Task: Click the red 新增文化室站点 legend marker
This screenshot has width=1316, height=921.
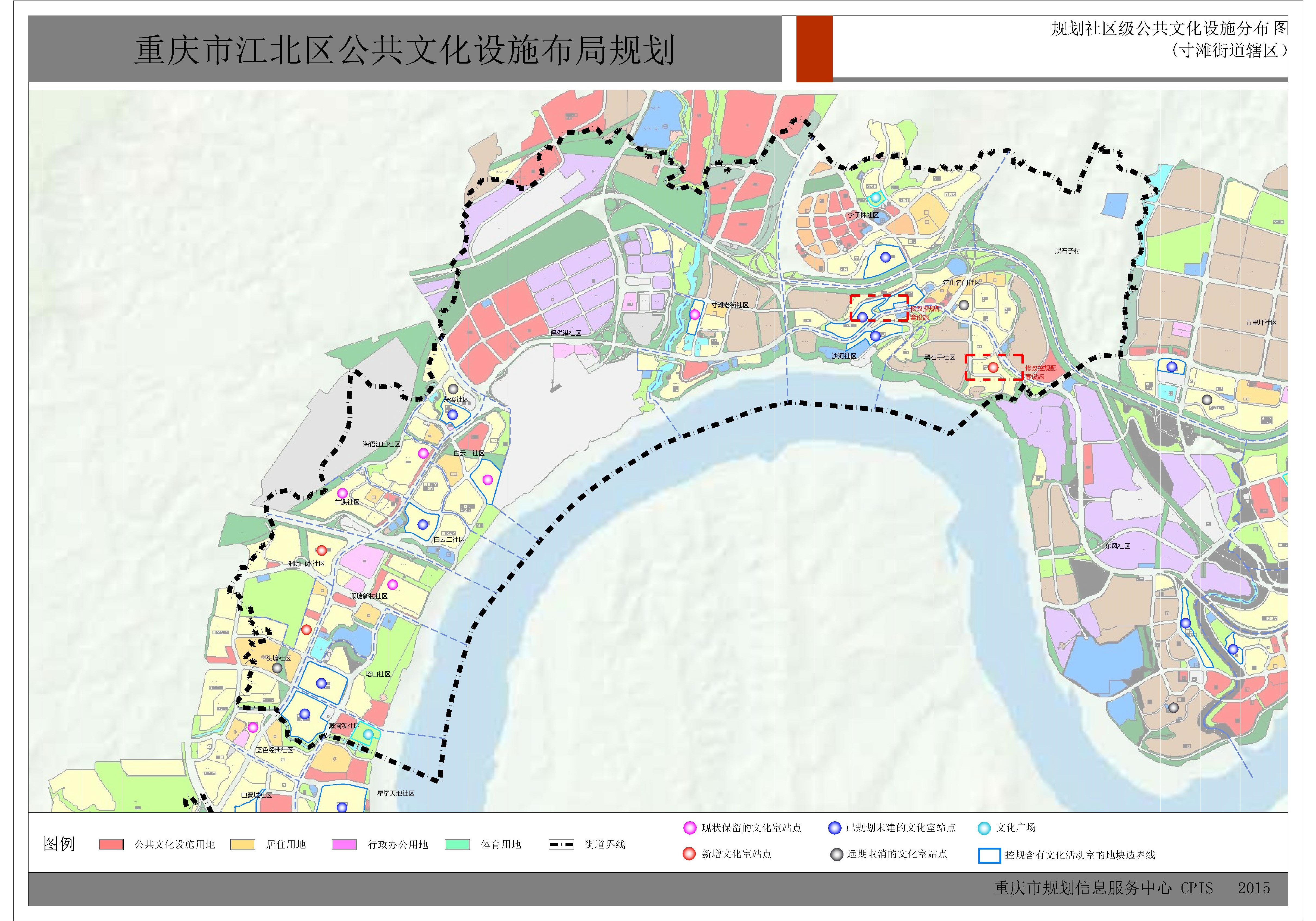Action: click(x=690, y=854)
